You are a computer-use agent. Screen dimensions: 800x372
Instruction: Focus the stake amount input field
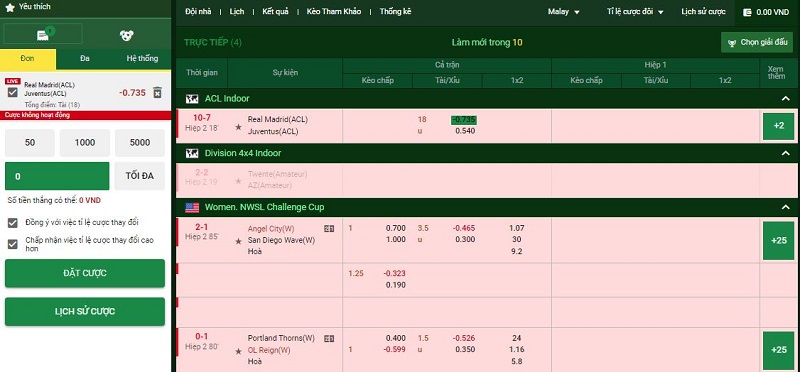57,176
